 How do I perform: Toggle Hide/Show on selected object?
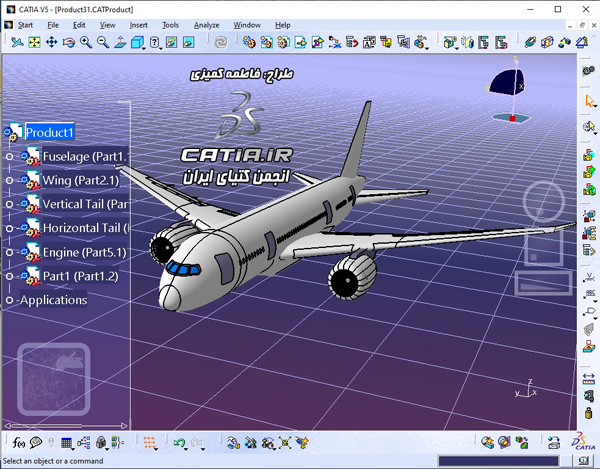click(x=171, y=42)
